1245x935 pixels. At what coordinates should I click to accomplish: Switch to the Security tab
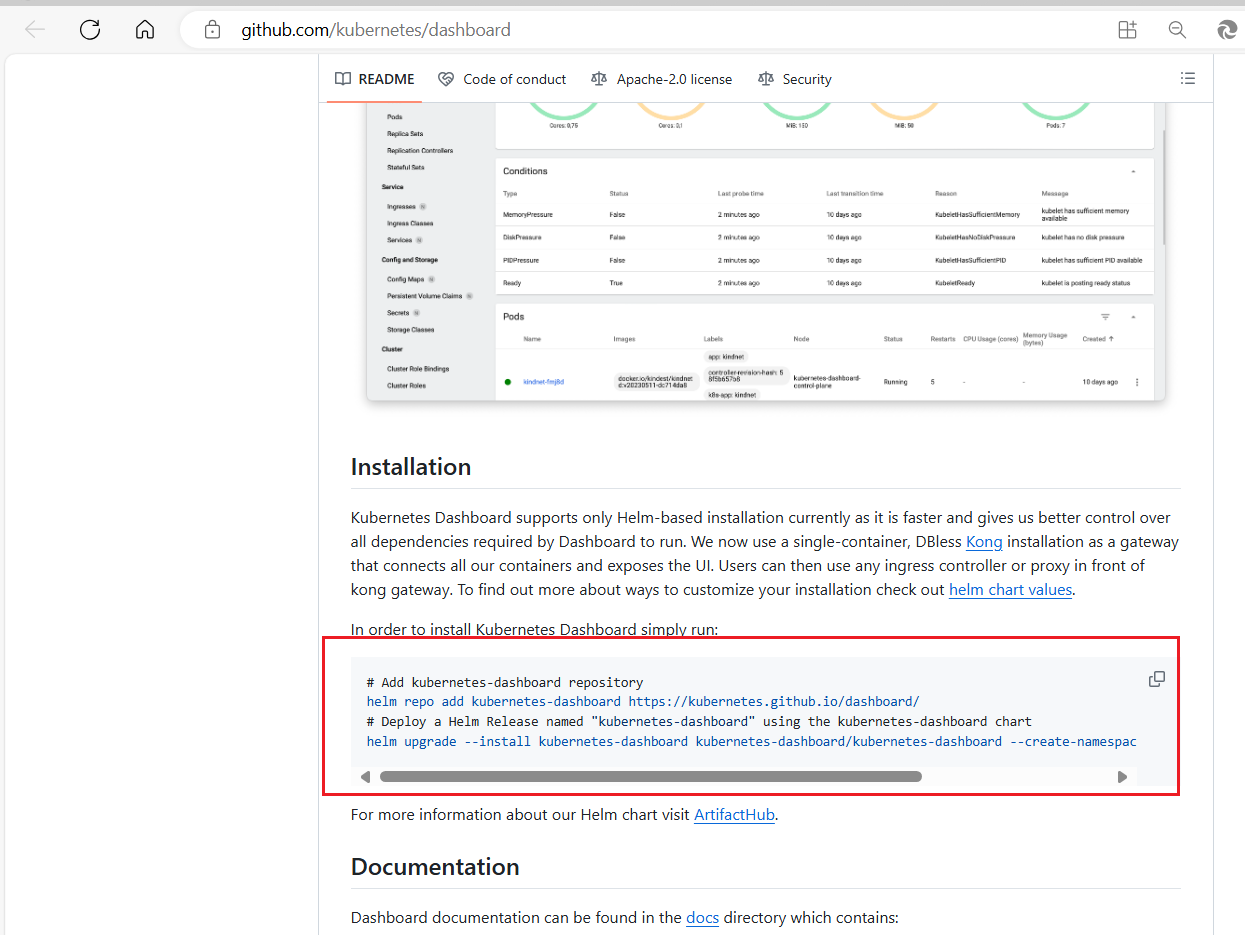click(x=795, y=79)
